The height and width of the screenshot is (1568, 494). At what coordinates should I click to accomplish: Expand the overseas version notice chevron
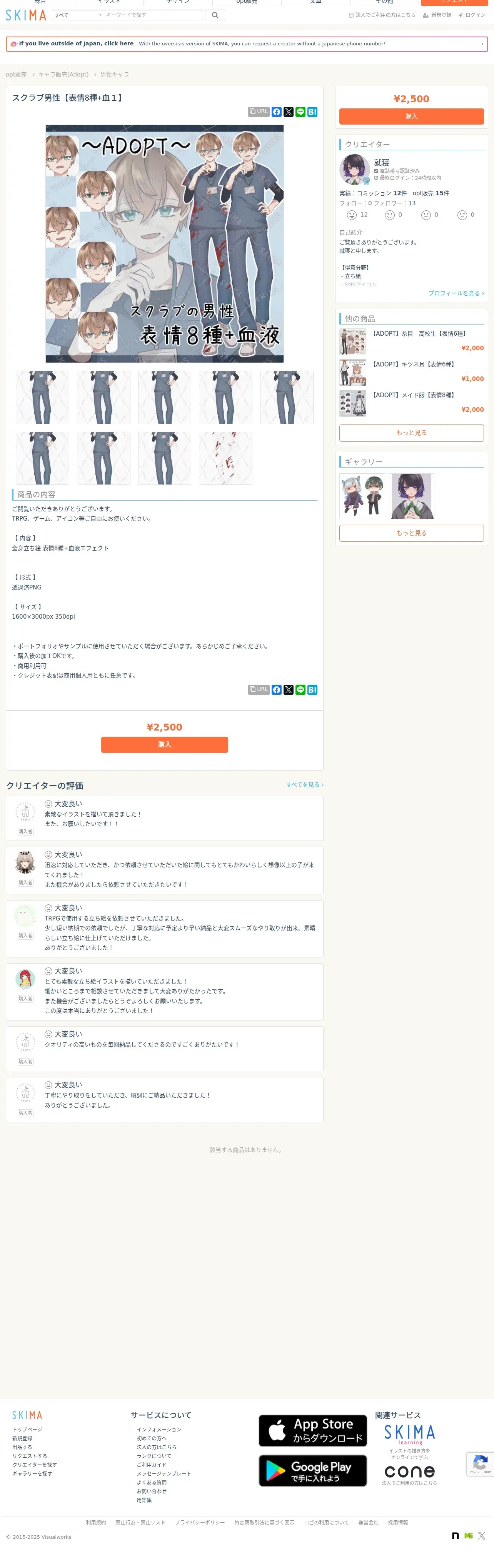482,44
